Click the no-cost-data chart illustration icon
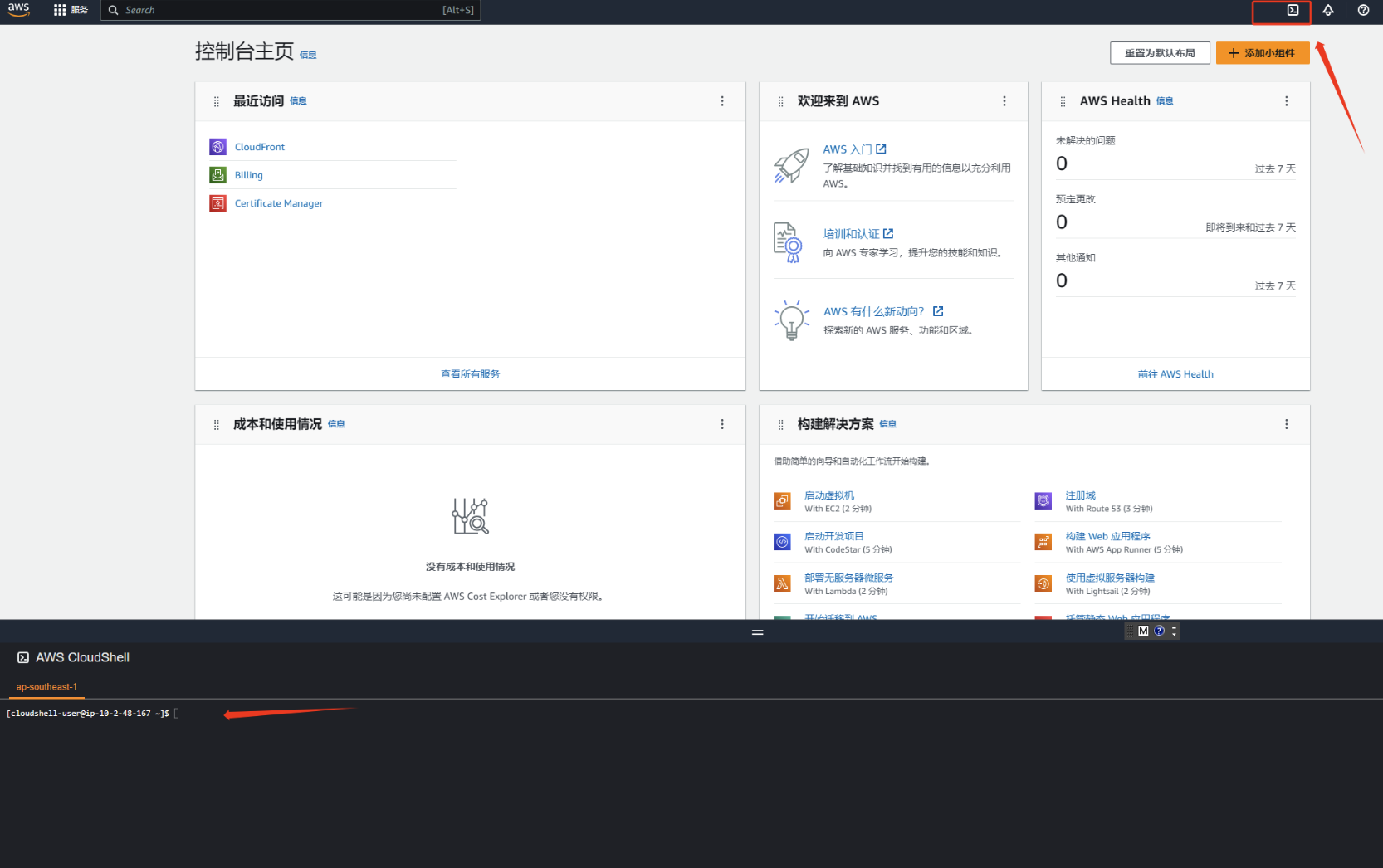Image resolution: width=1383 pixels, height=868 pixels. click(x=470, y=516)
